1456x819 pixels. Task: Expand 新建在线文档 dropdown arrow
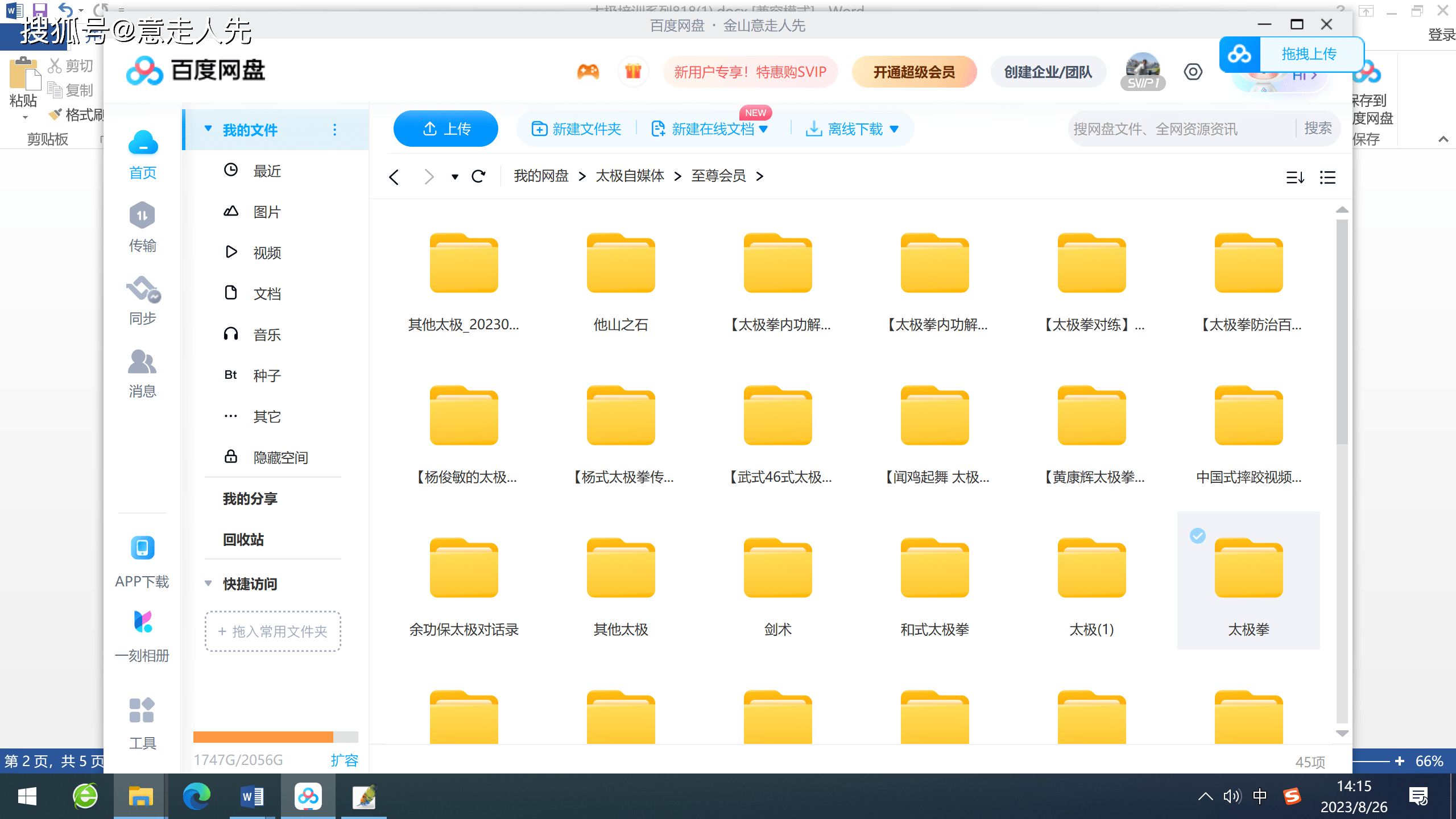coord(764,129)
